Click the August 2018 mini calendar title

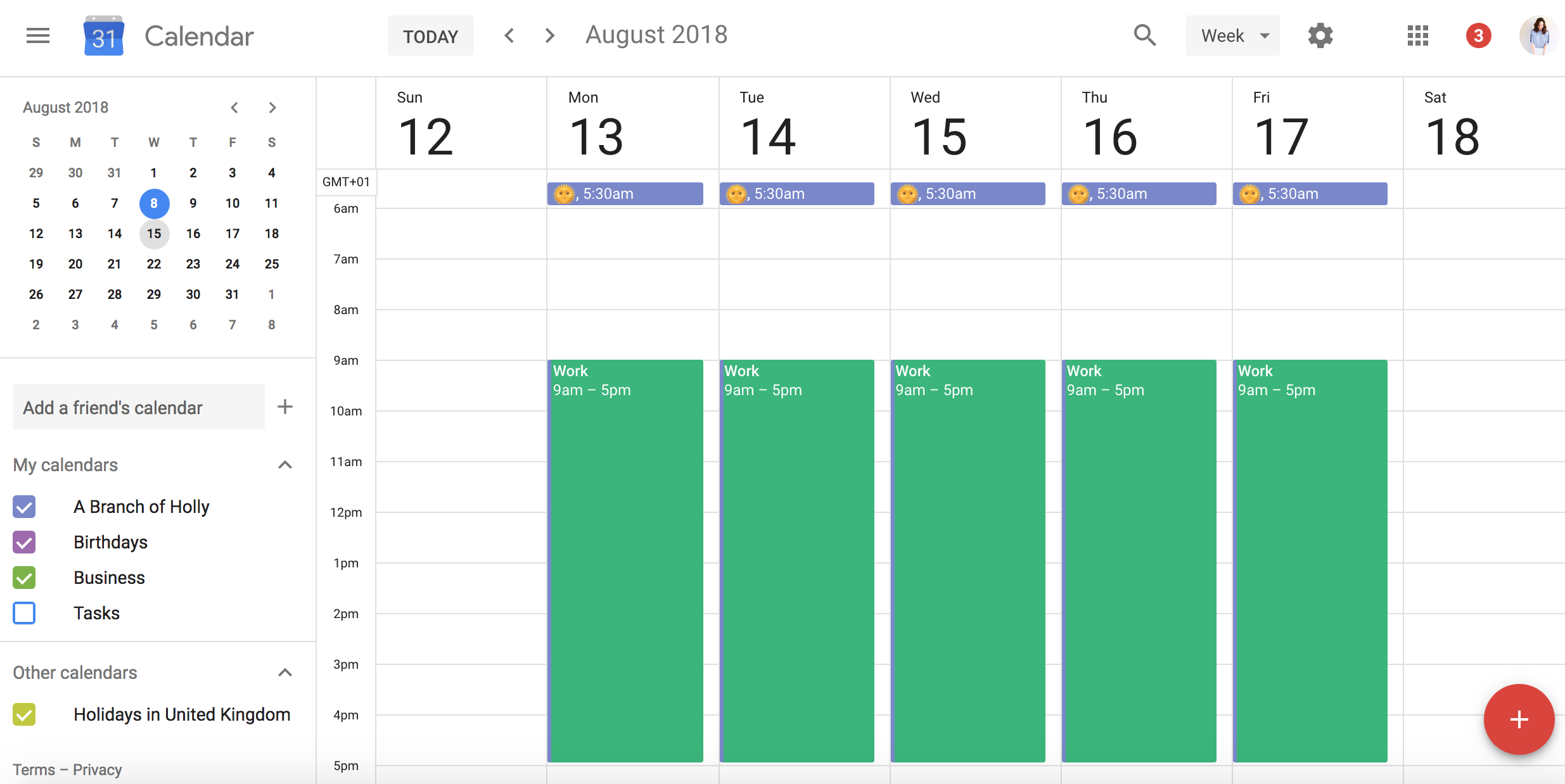pos(66,108)
